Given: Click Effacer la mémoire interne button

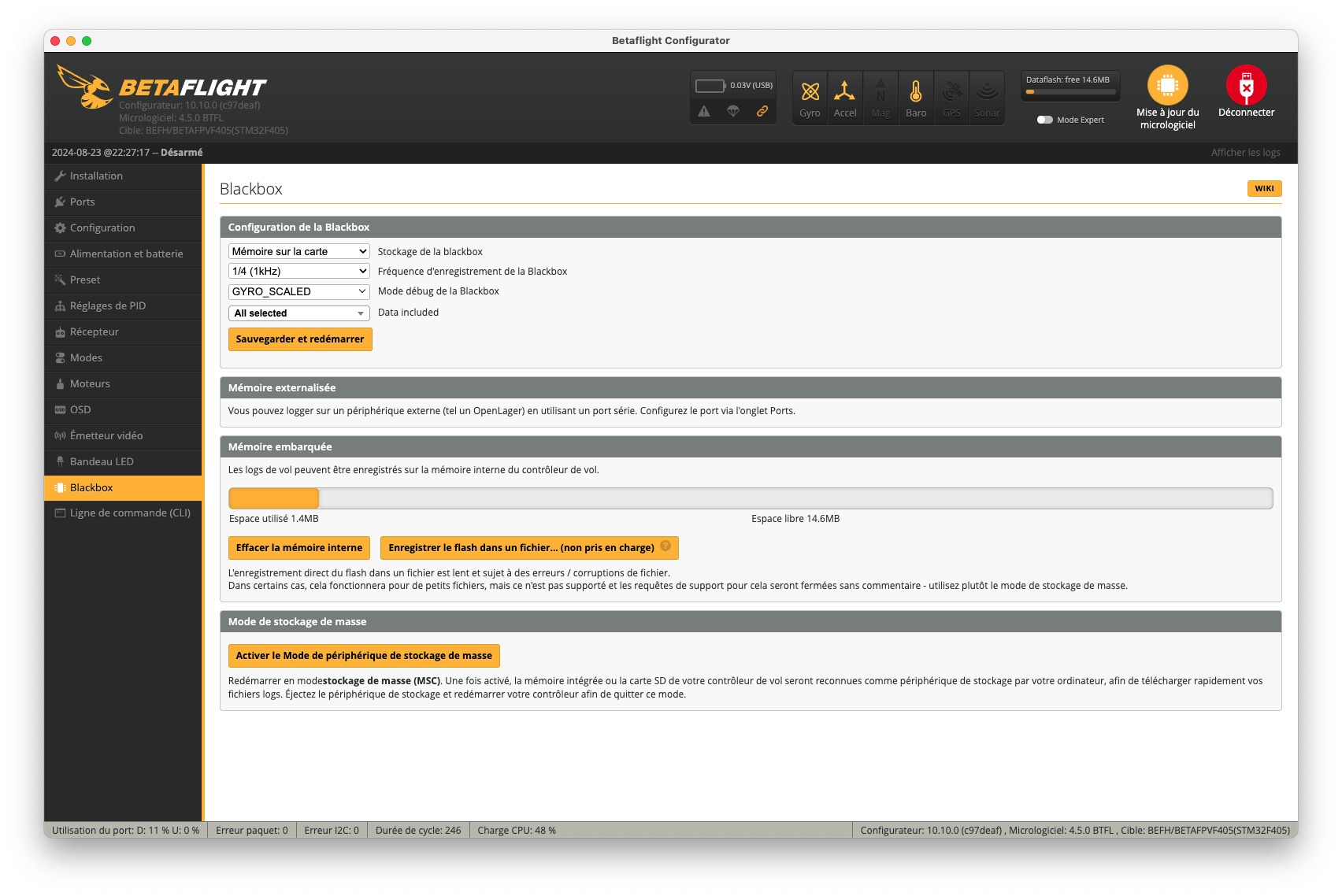Looking at the screenshot, I should coord(299,548).
